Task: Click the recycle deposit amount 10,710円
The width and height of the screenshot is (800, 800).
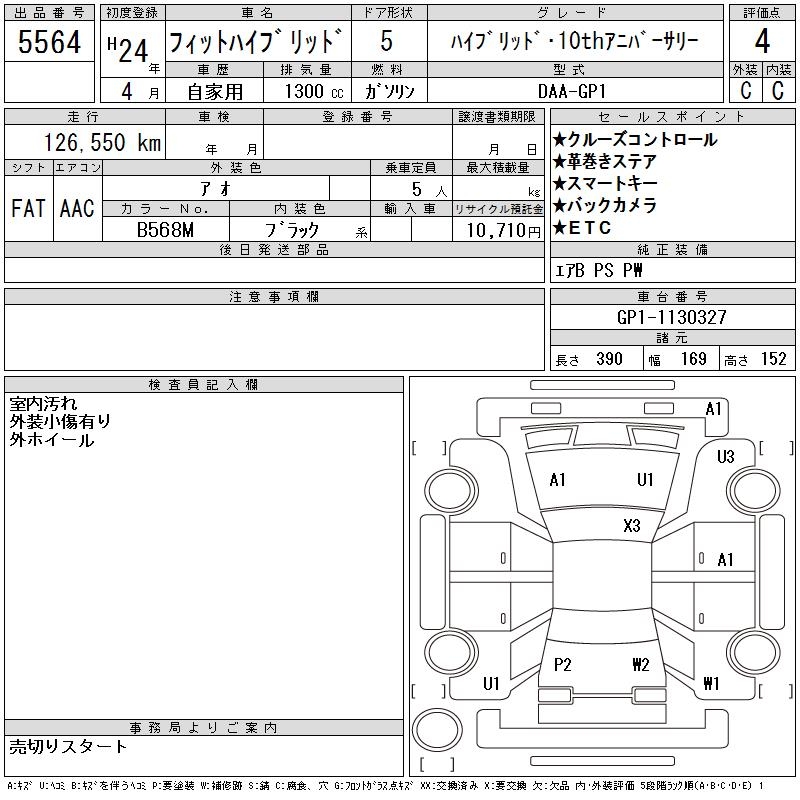Action: (x=498, y=229)
